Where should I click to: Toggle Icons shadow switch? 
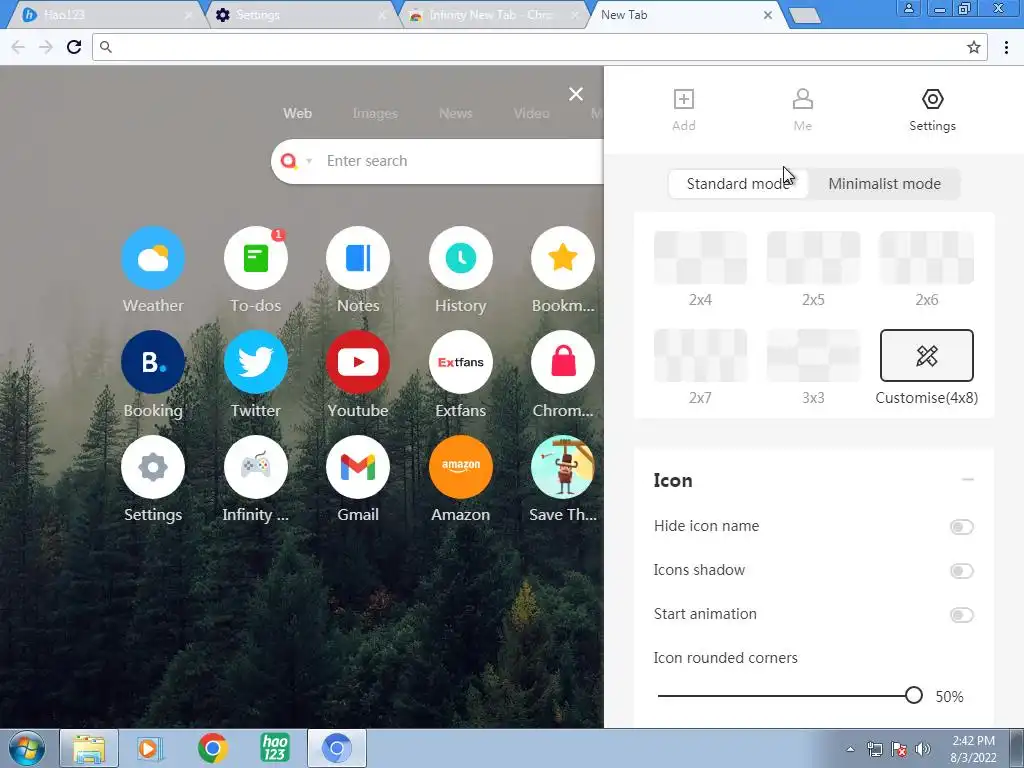[961, 571]
